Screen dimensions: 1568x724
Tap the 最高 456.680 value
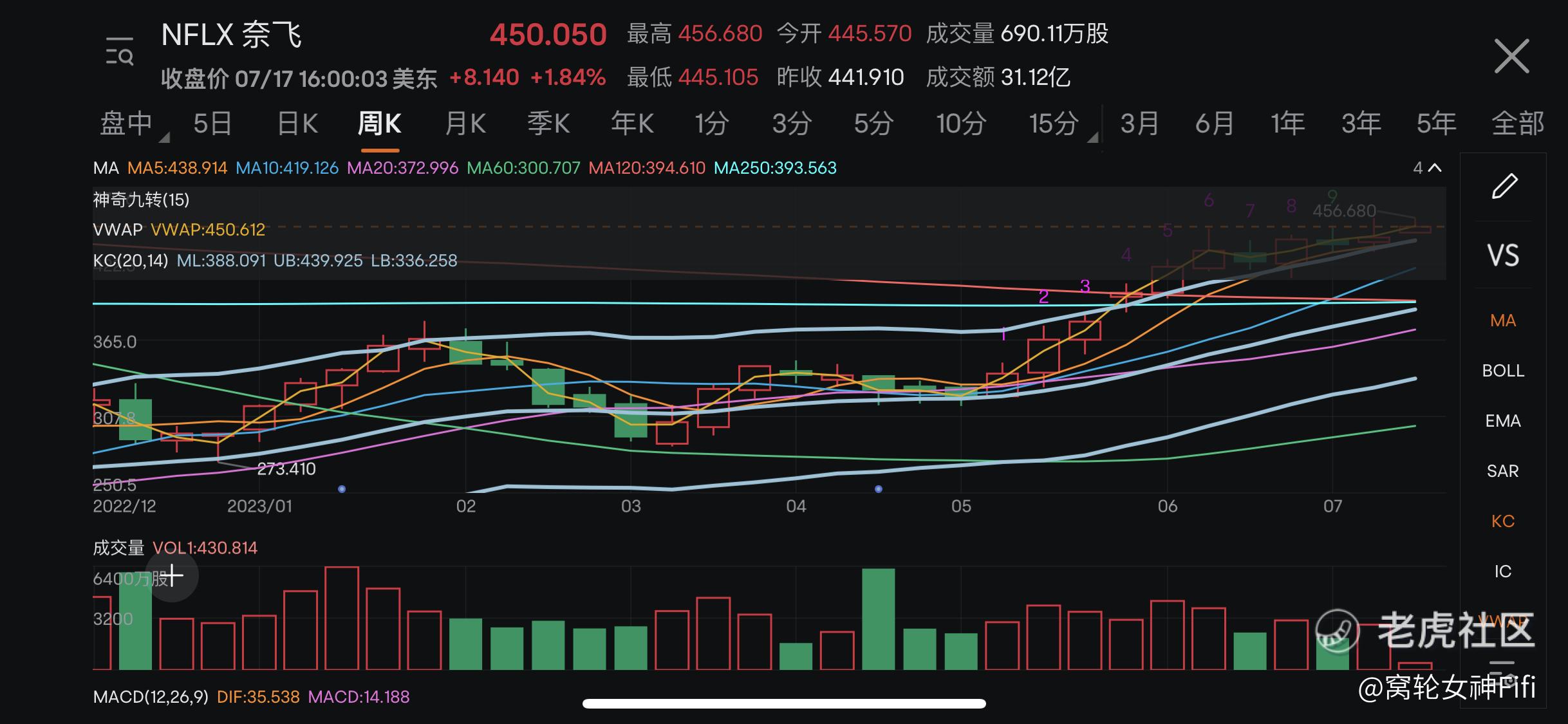pos(695,33)
